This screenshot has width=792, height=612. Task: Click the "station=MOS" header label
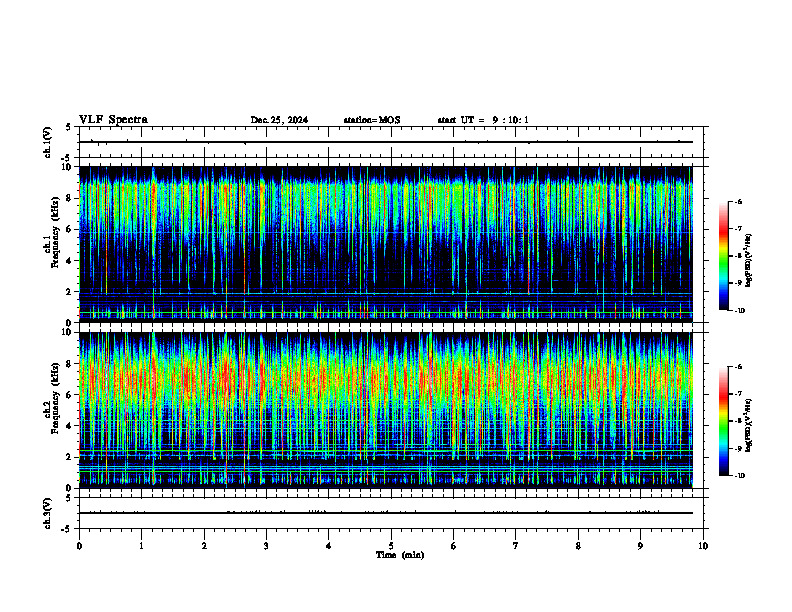(372, 120)
